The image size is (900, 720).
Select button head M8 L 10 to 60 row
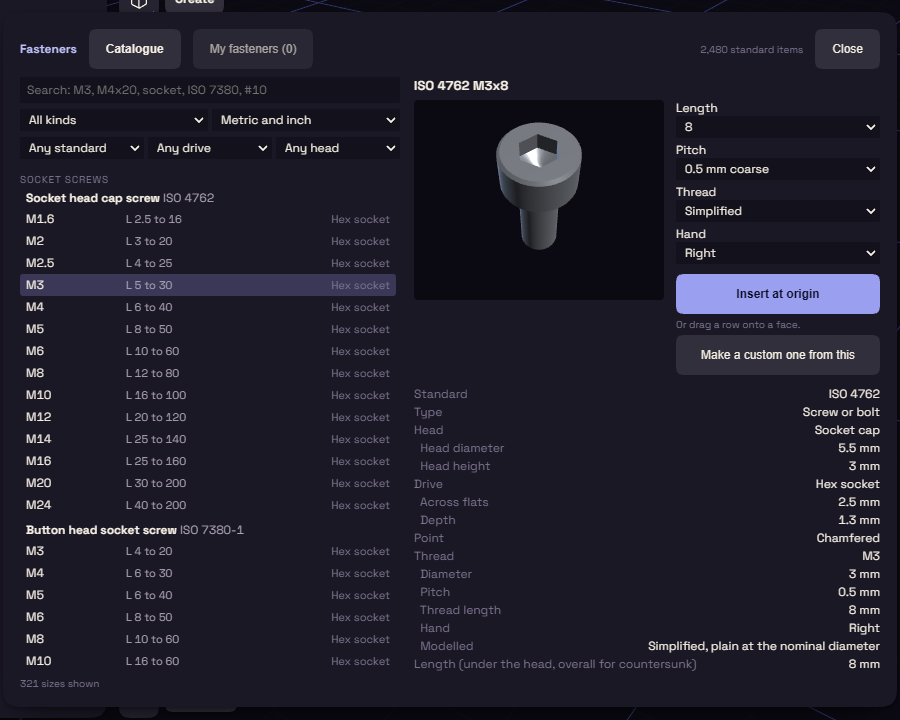coord(208,639)
